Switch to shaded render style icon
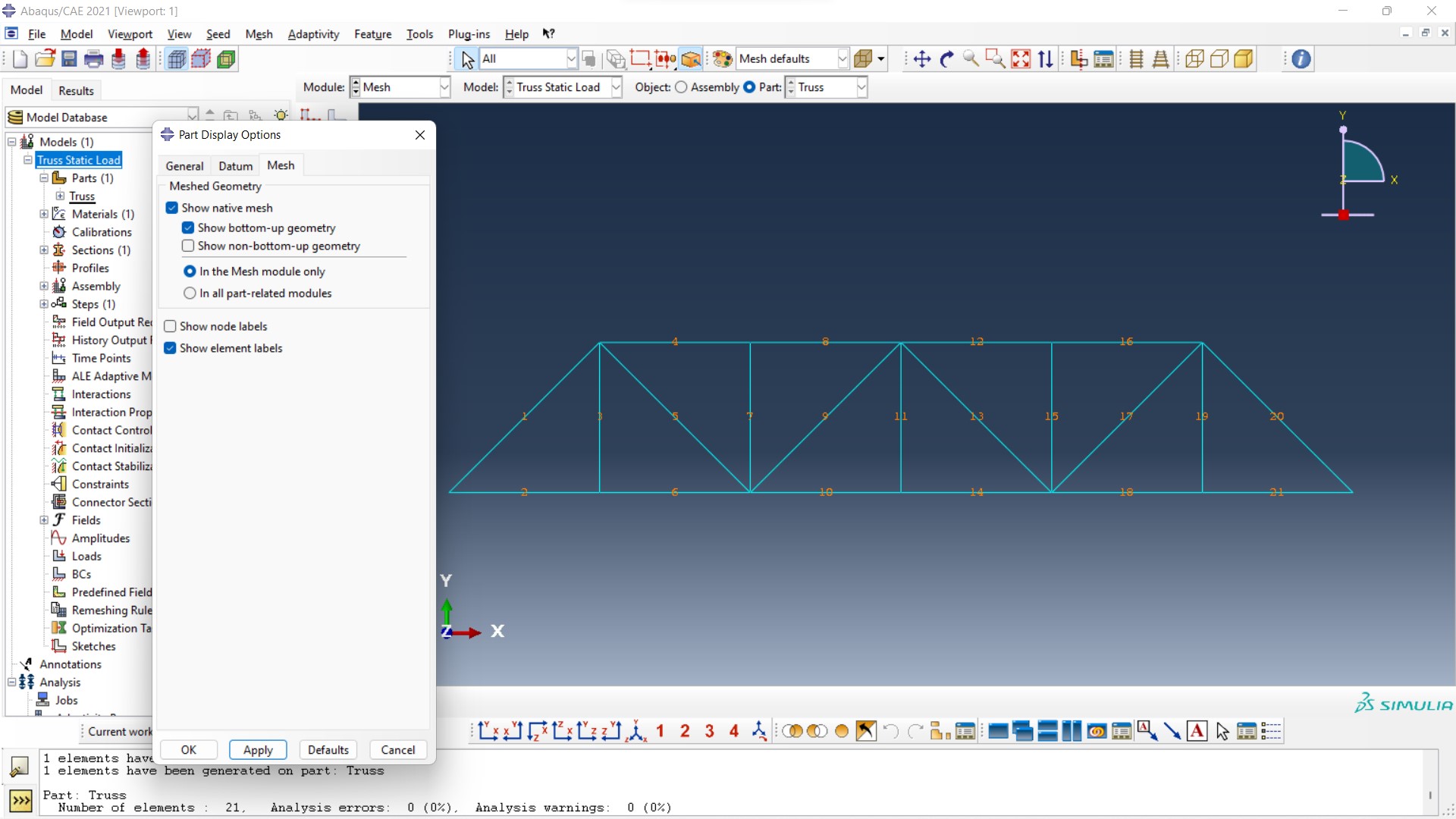 click(x=1244, y=59)
